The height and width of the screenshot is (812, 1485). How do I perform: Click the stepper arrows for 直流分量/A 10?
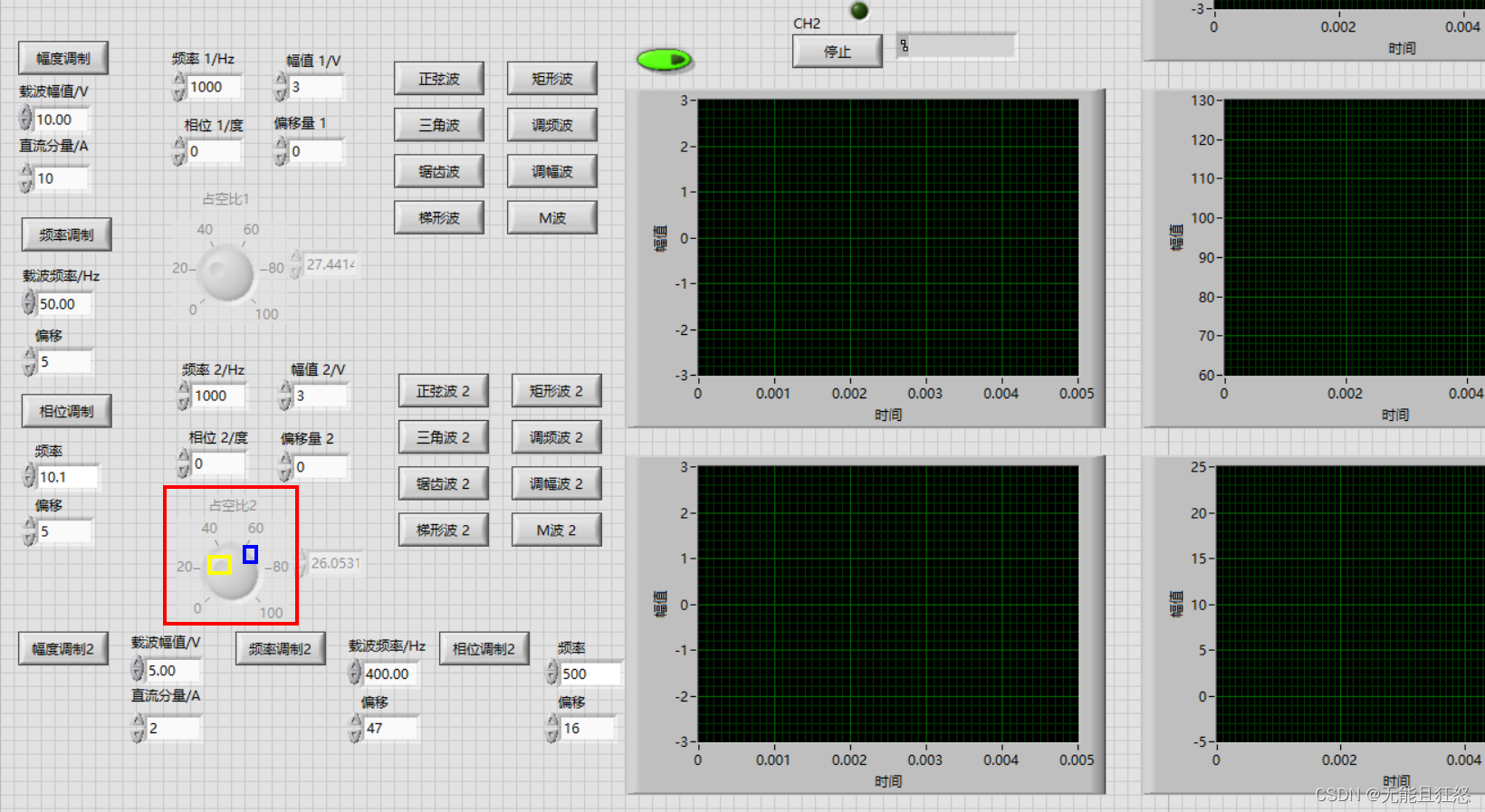click(25, 178)
